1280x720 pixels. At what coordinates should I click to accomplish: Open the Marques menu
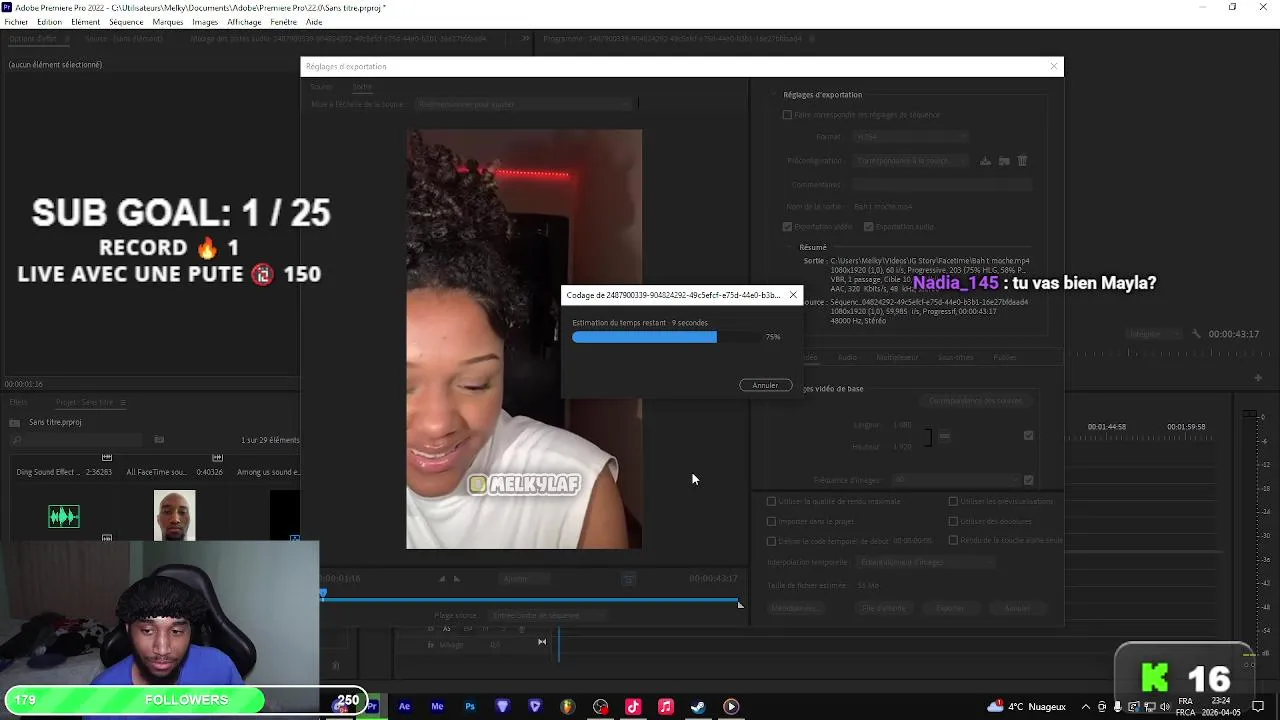tap(168, 22)
